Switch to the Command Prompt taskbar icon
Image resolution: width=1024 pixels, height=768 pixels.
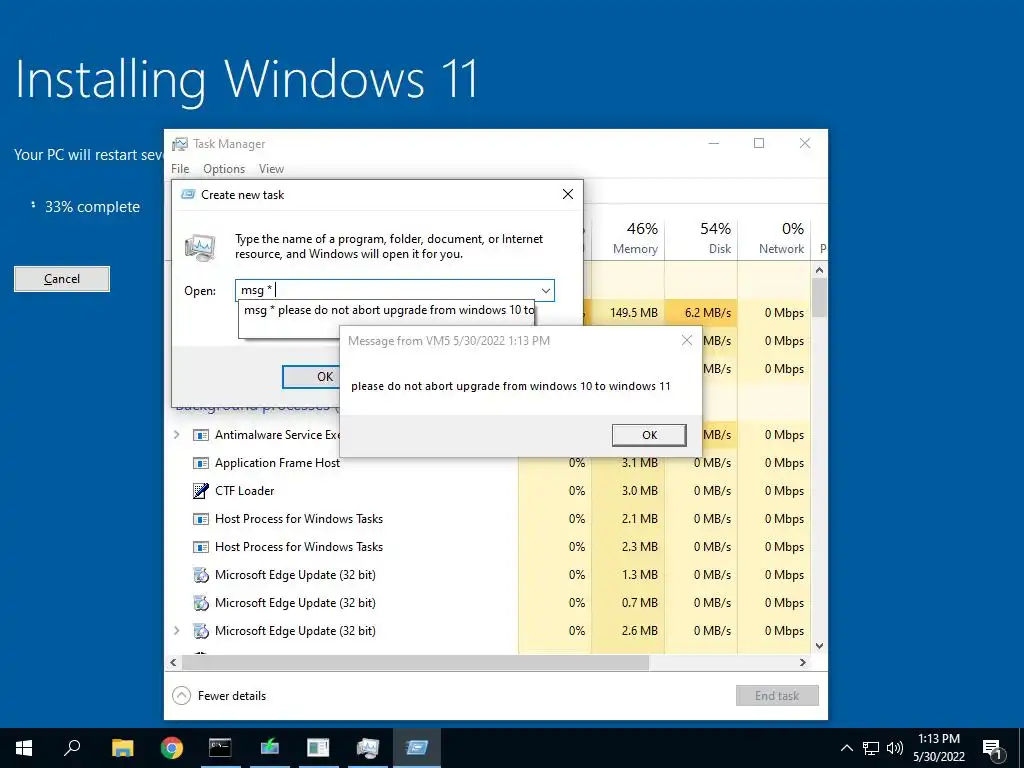(220, 748)
